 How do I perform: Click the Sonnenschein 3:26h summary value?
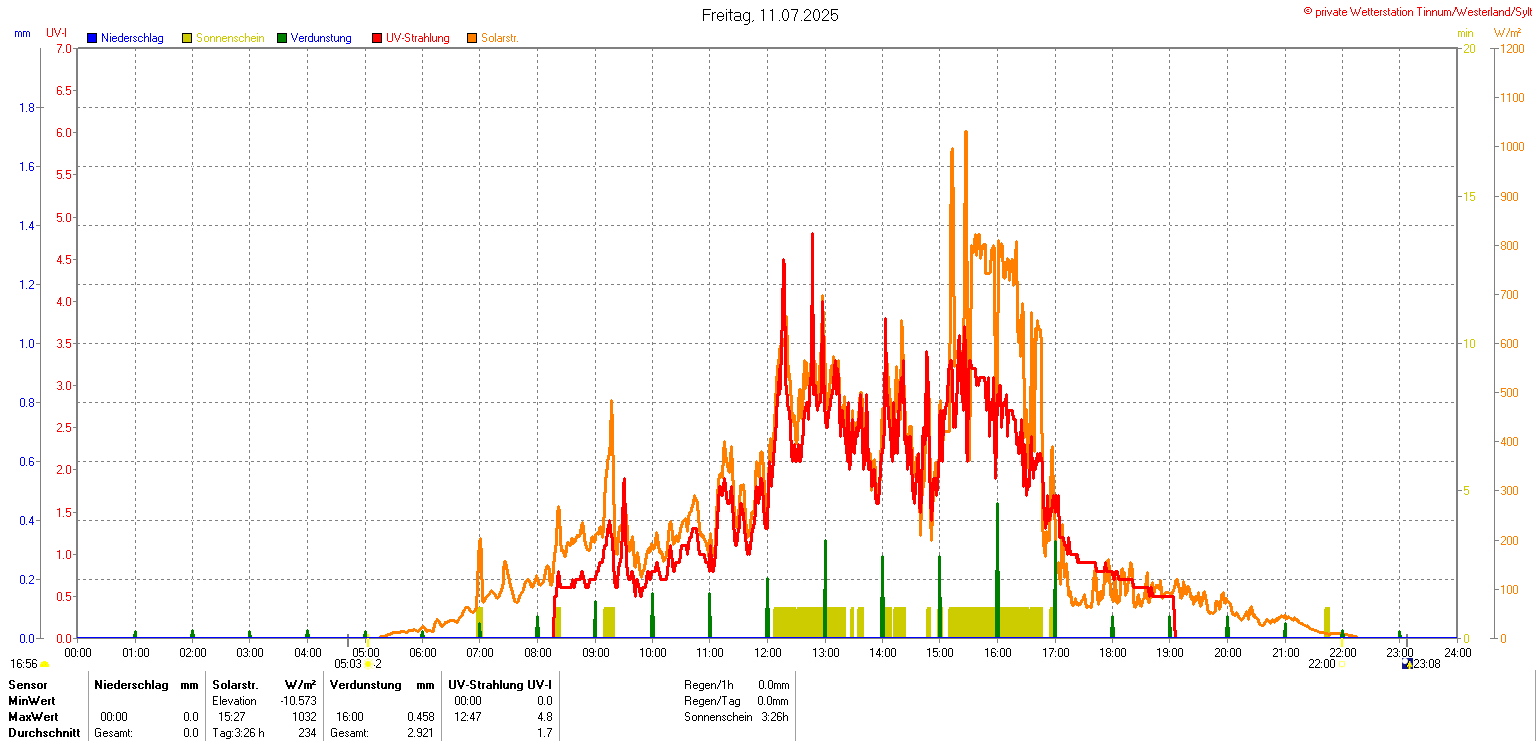click(772, 717)
